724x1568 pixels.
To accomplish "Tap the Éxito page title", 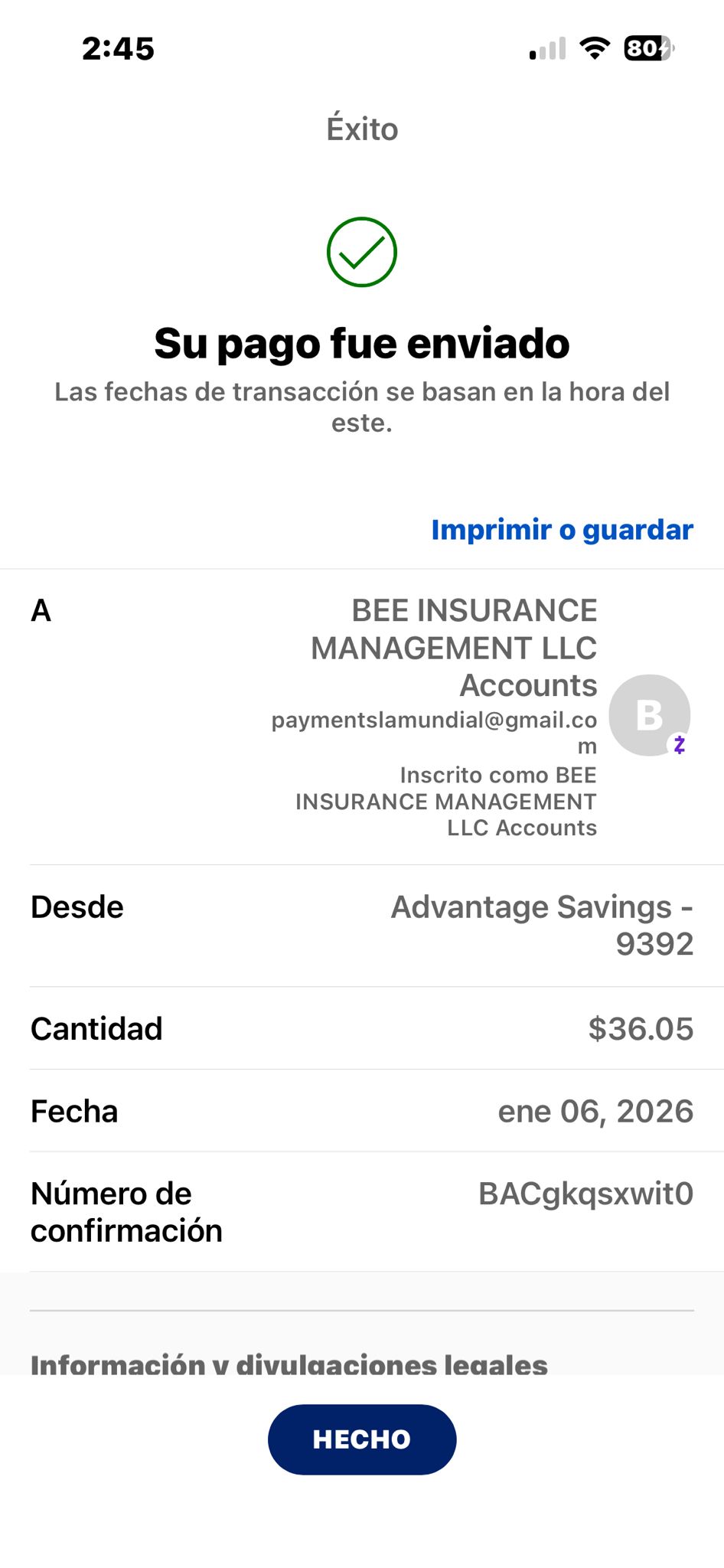I will pos(362,129).
